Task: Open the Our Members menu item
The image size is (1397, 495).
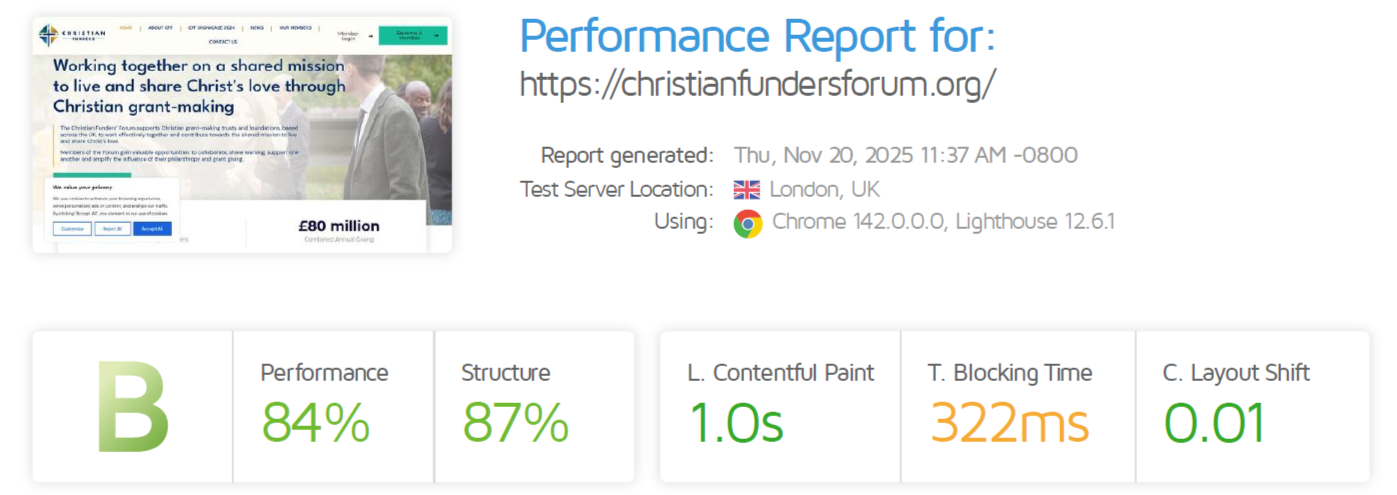Action: click(294, 28)
